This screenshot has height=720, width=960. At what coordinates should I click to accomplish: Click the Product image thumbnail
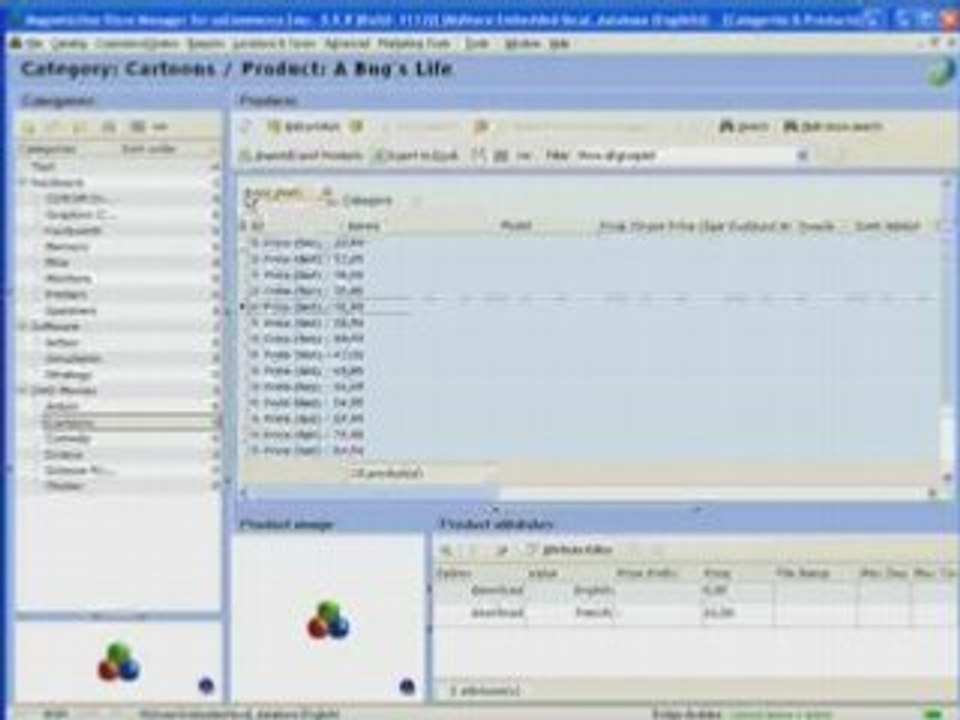coord(329,620)
